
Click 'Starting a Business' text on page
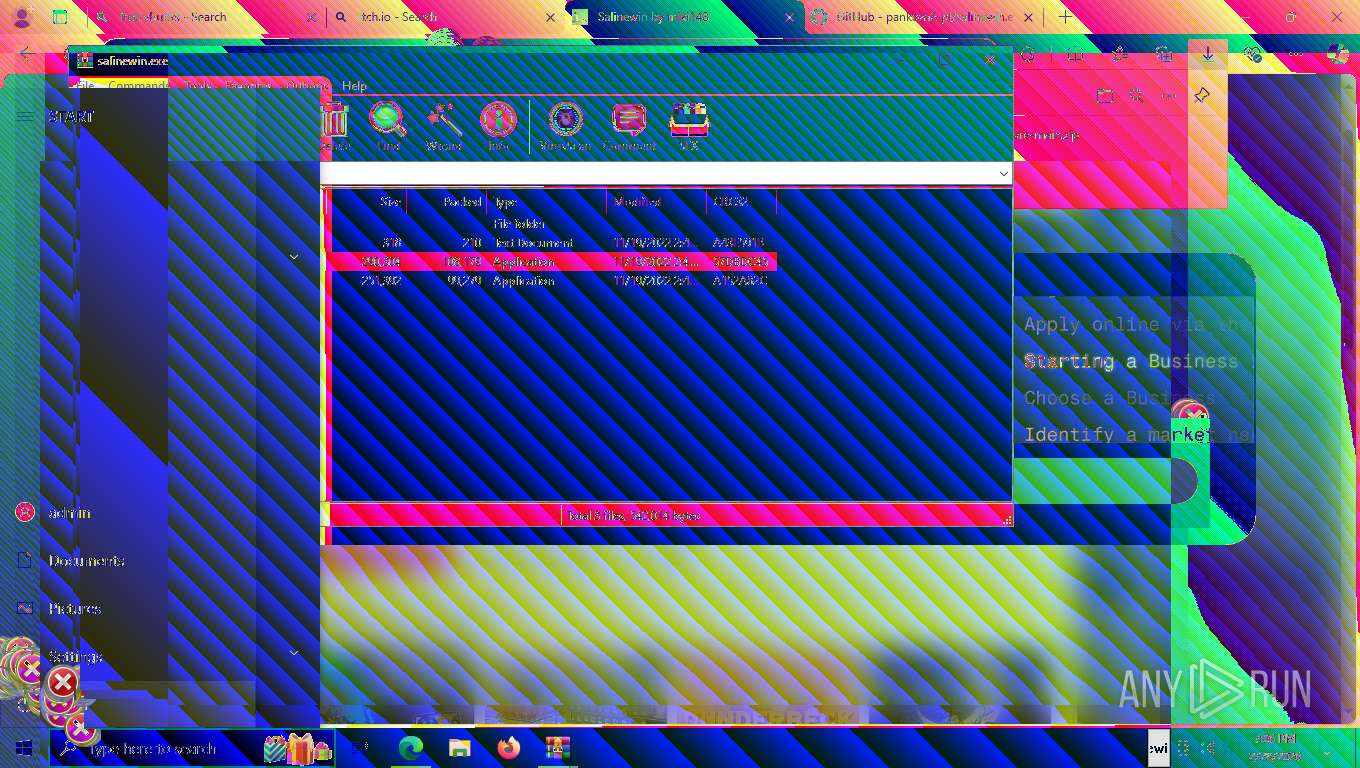click(x=1131, y=361)
